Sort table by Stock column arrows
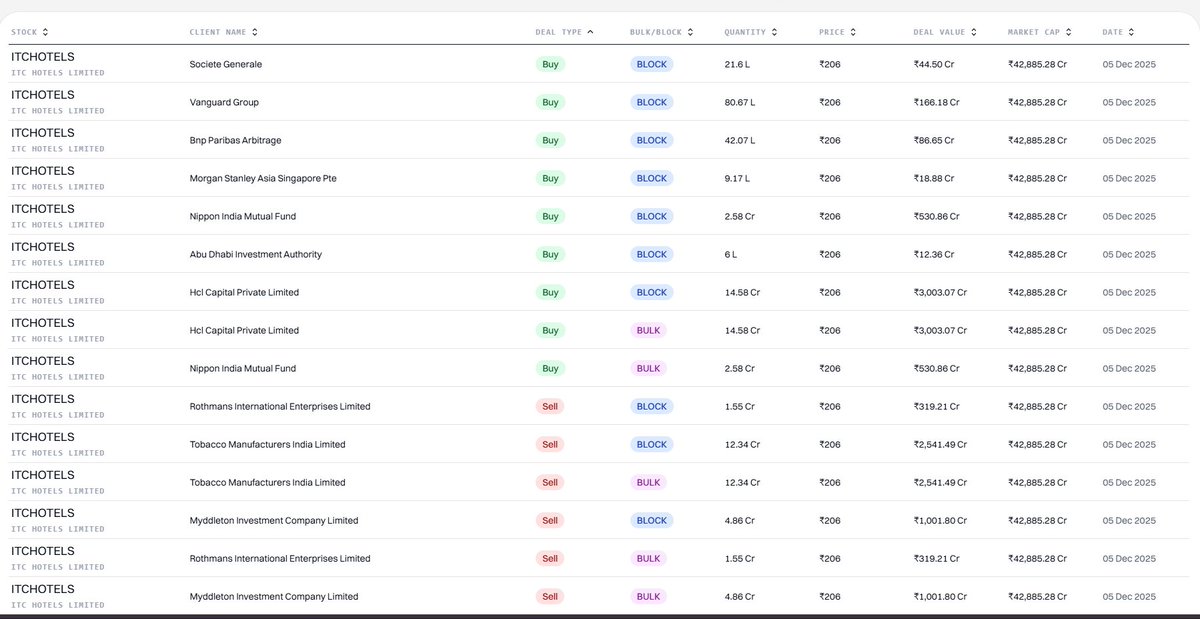The image size is (1200, 619). 45,32
